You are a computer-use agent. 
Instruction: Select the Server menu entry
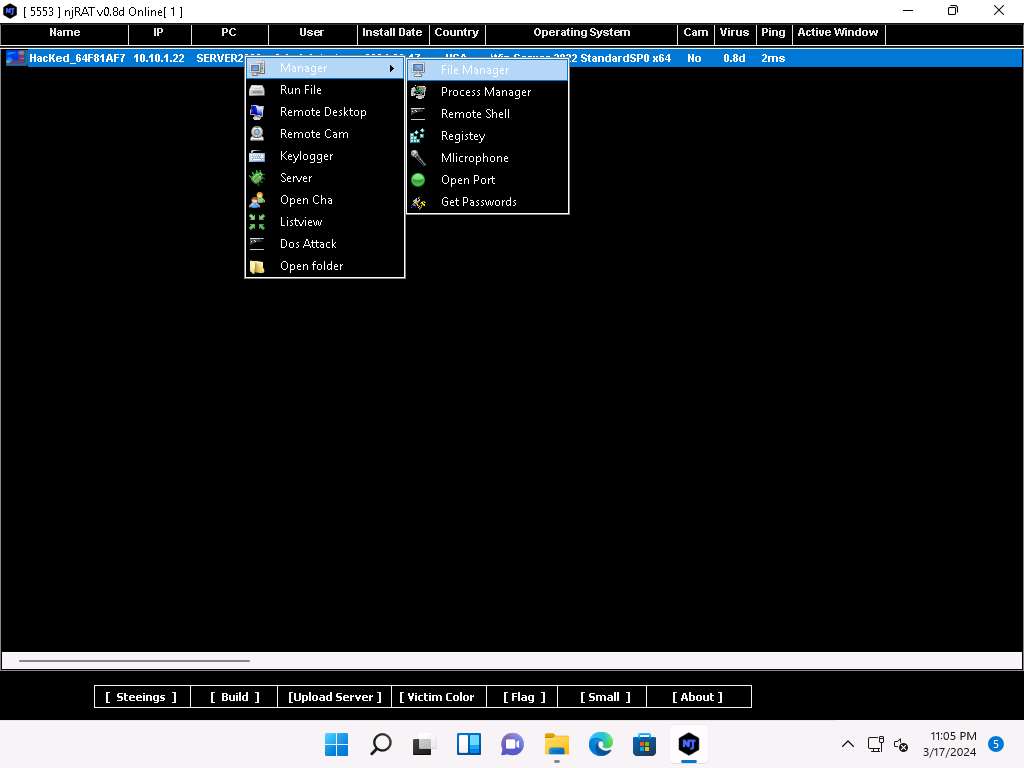pos(296,178)
